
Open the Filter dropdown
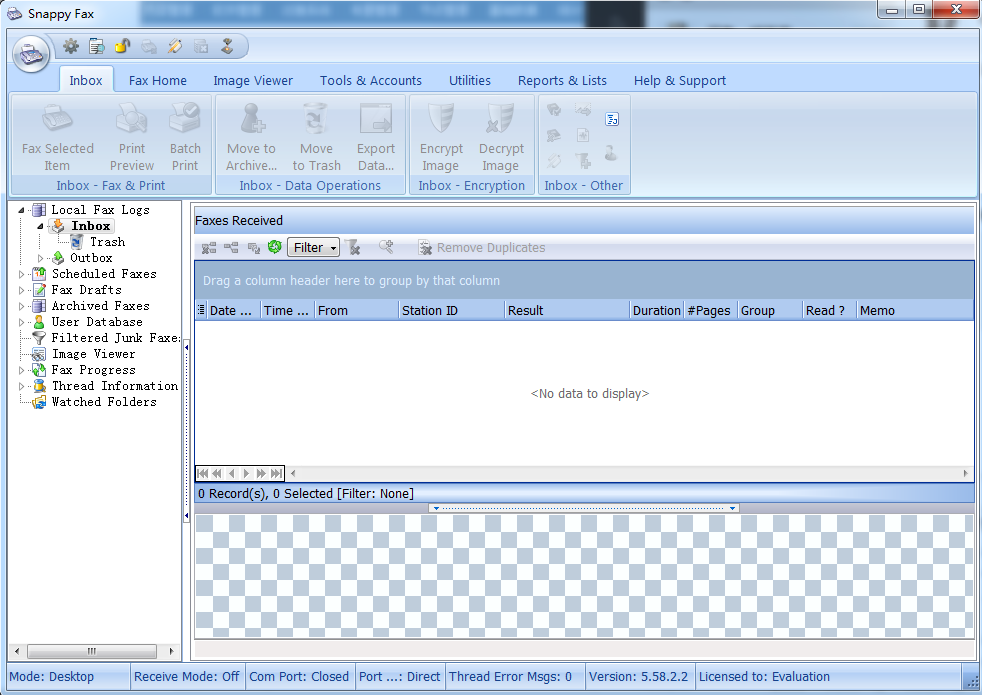point(313,248)
